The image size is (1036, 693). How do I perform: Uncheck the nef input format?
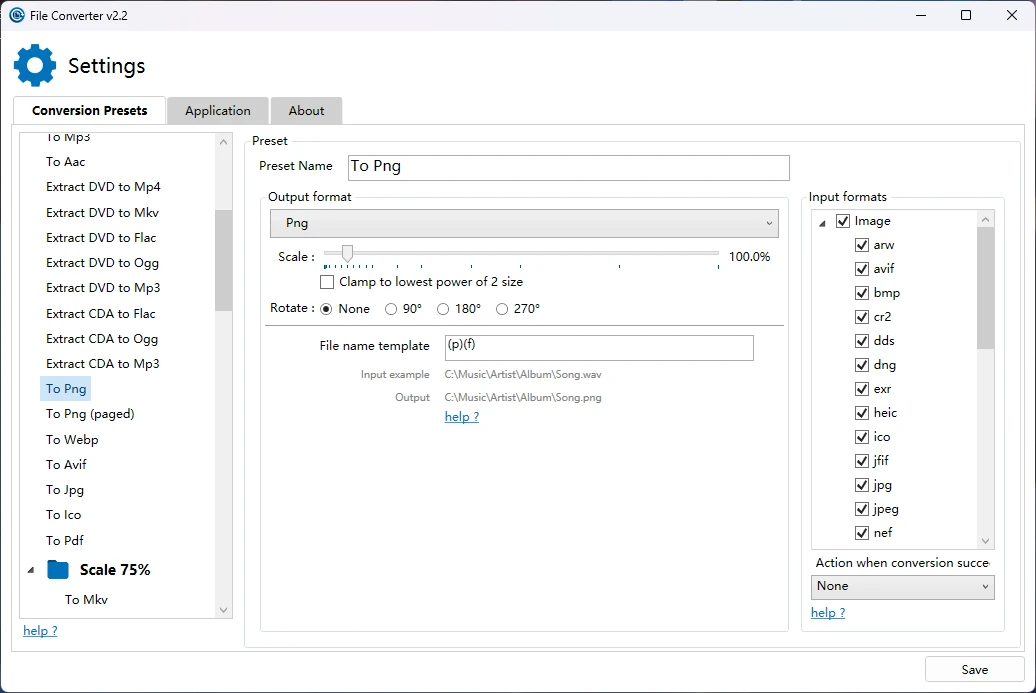pyautogui.click(x=862, y=533)
